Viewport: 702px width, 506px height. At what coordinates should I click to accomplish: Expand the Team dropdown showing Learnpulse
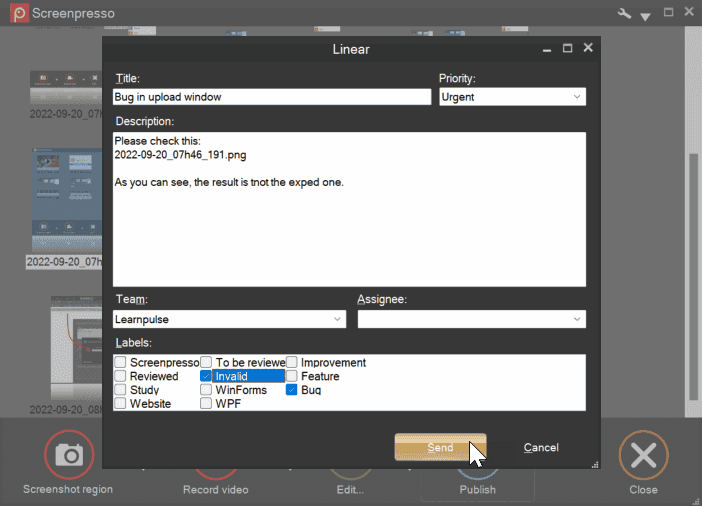point(230,319)
